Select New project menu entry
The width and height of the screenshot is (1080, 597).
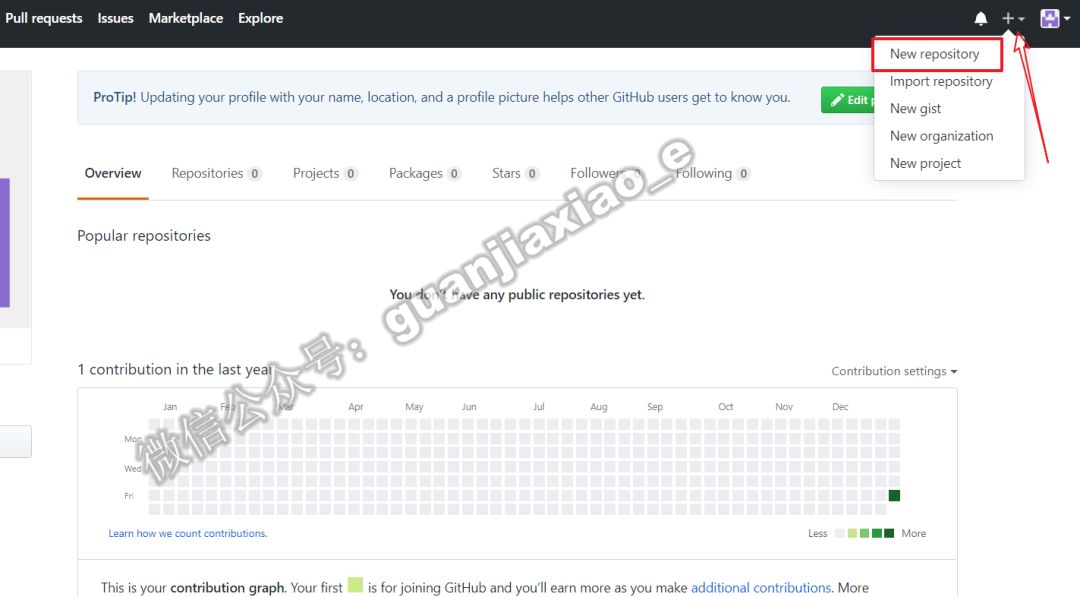tap(925, 163)
